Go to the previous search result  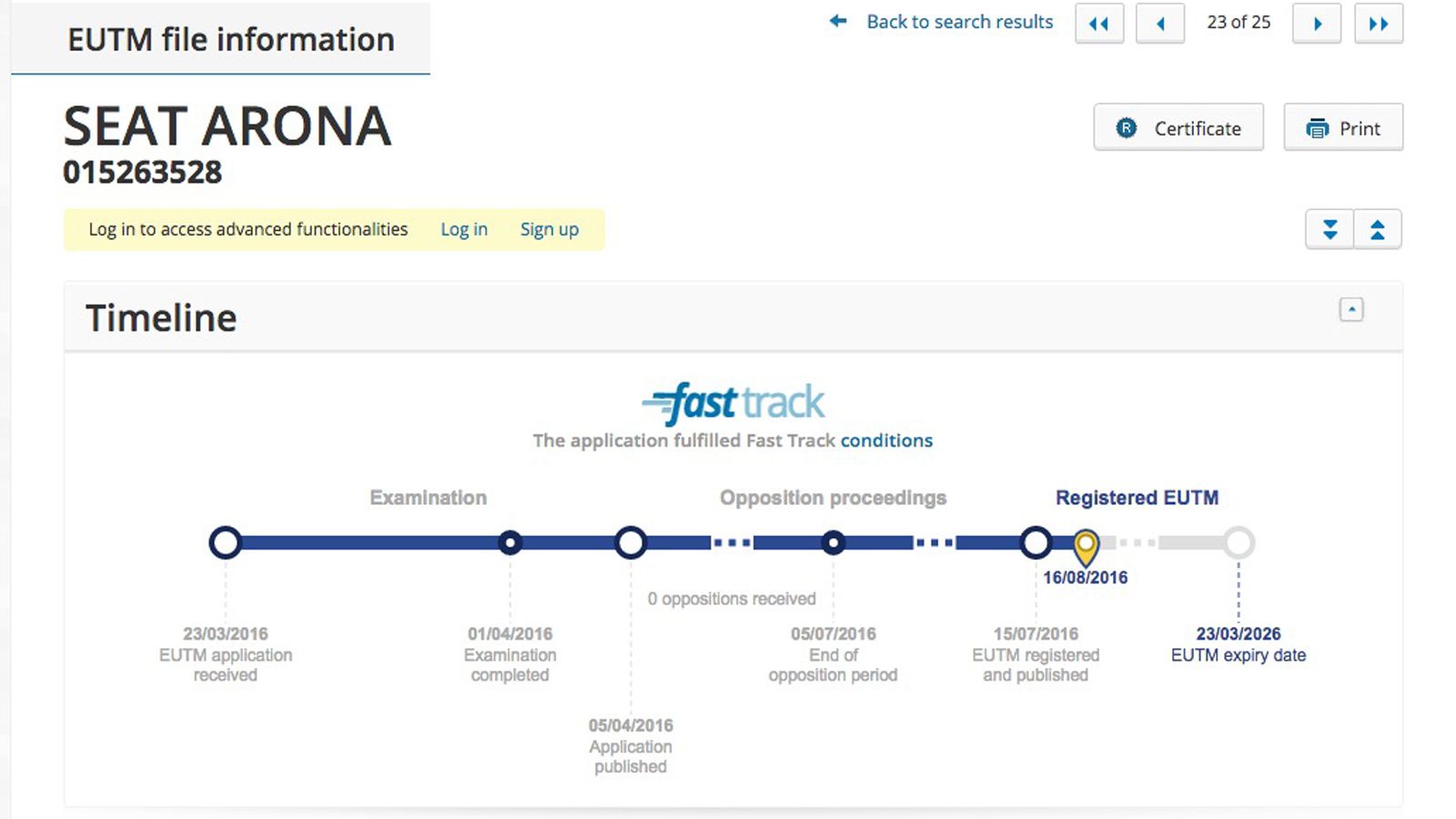[1160, 24]
